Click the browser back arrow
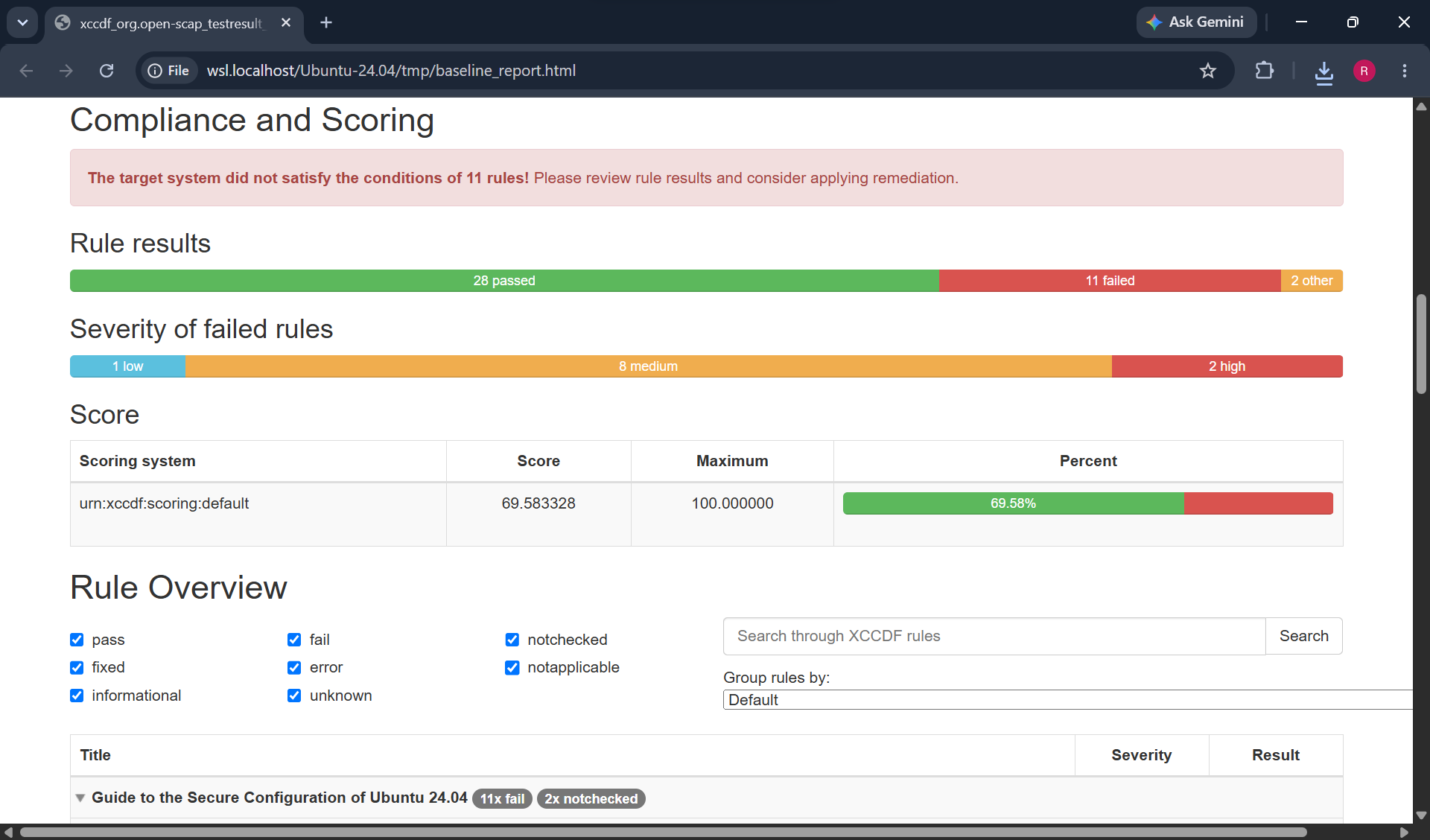This screenshot has height=840, width=1430. (26, 71)
